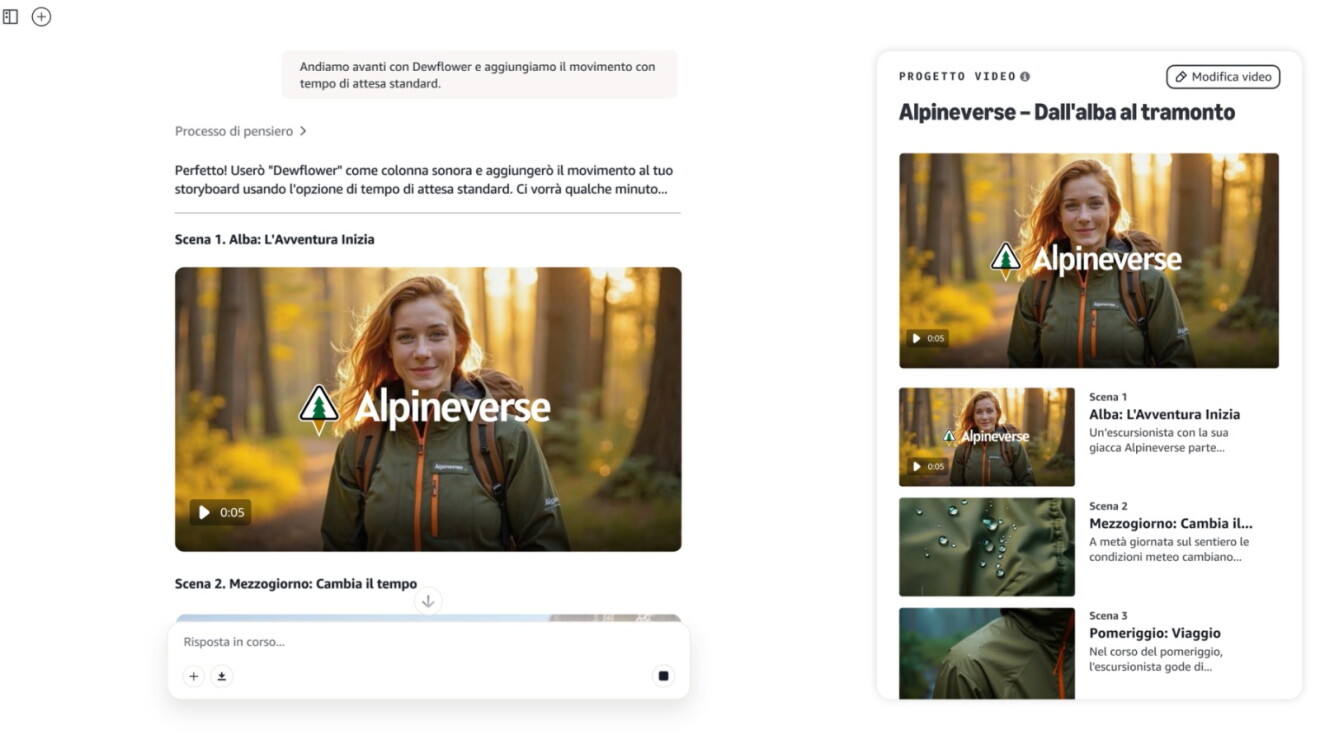Click the scroll-to-bottom arrow button
This screenshot has width=1320, height=735.
point(428,601)
